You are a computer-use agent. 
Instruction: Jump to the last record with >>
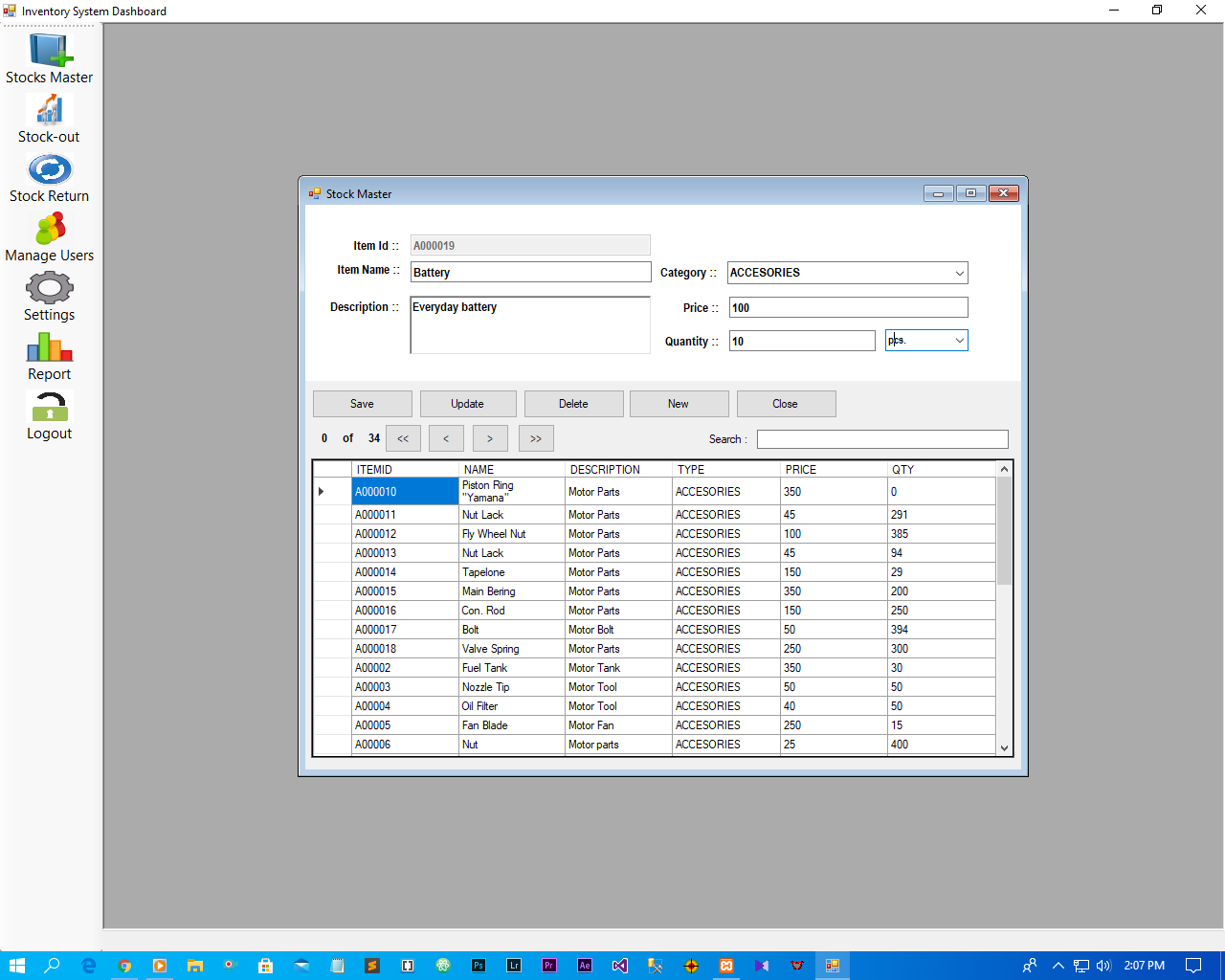[x=535, y=437]
